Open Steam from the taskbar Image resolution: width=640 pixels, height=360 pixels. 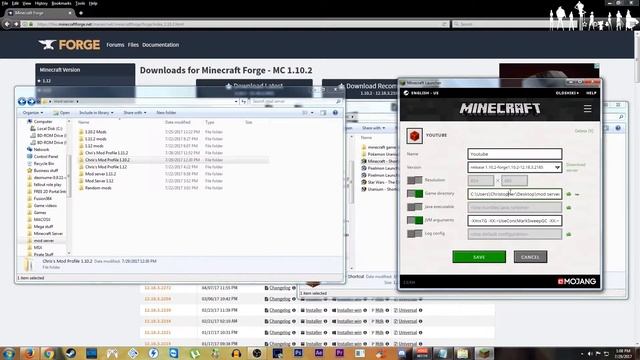click(x=71, y=353)
